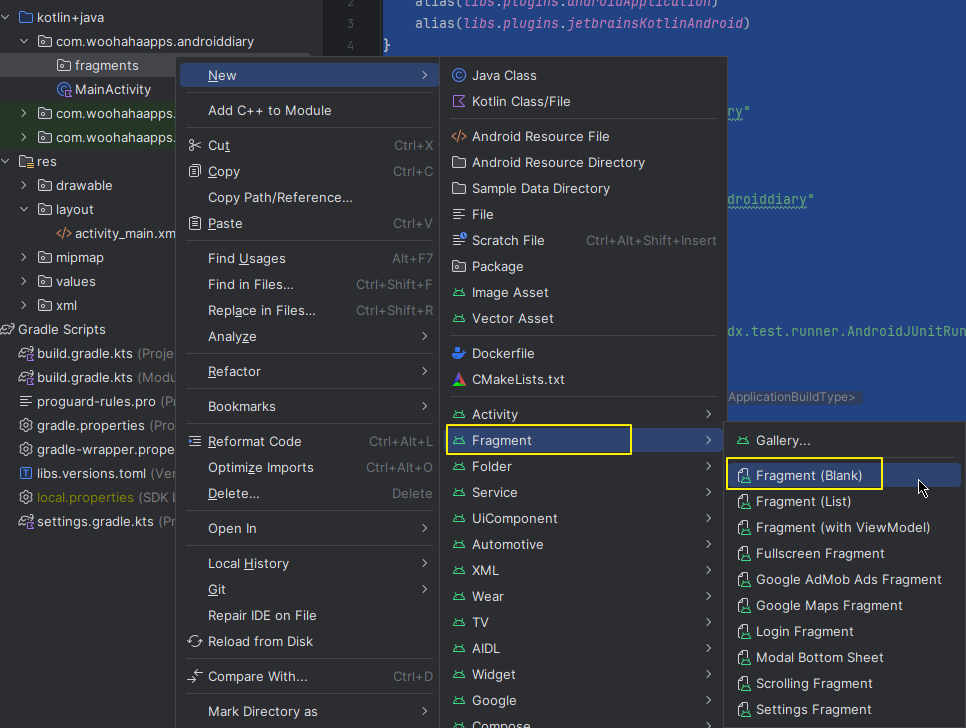966x728 pixels.
Task: Open the Activity submenu arrow
Action: tap(708, 414)
